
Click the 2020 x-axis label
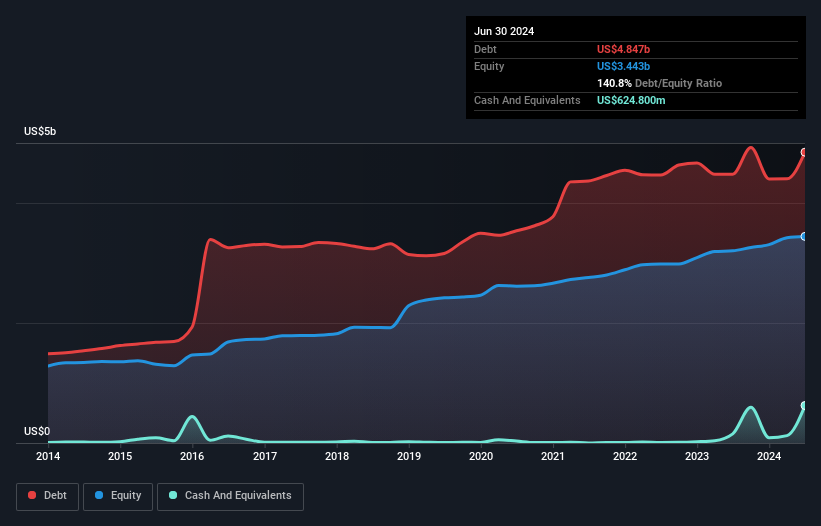tap(481, 456)
